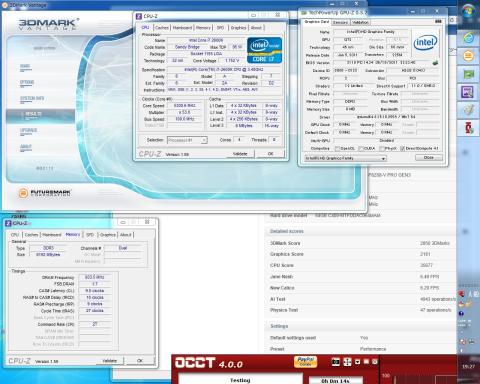The image size is (480, 384).
Task: Select Graphics Card tab in GPU-Z
Action: coord(317,22)
